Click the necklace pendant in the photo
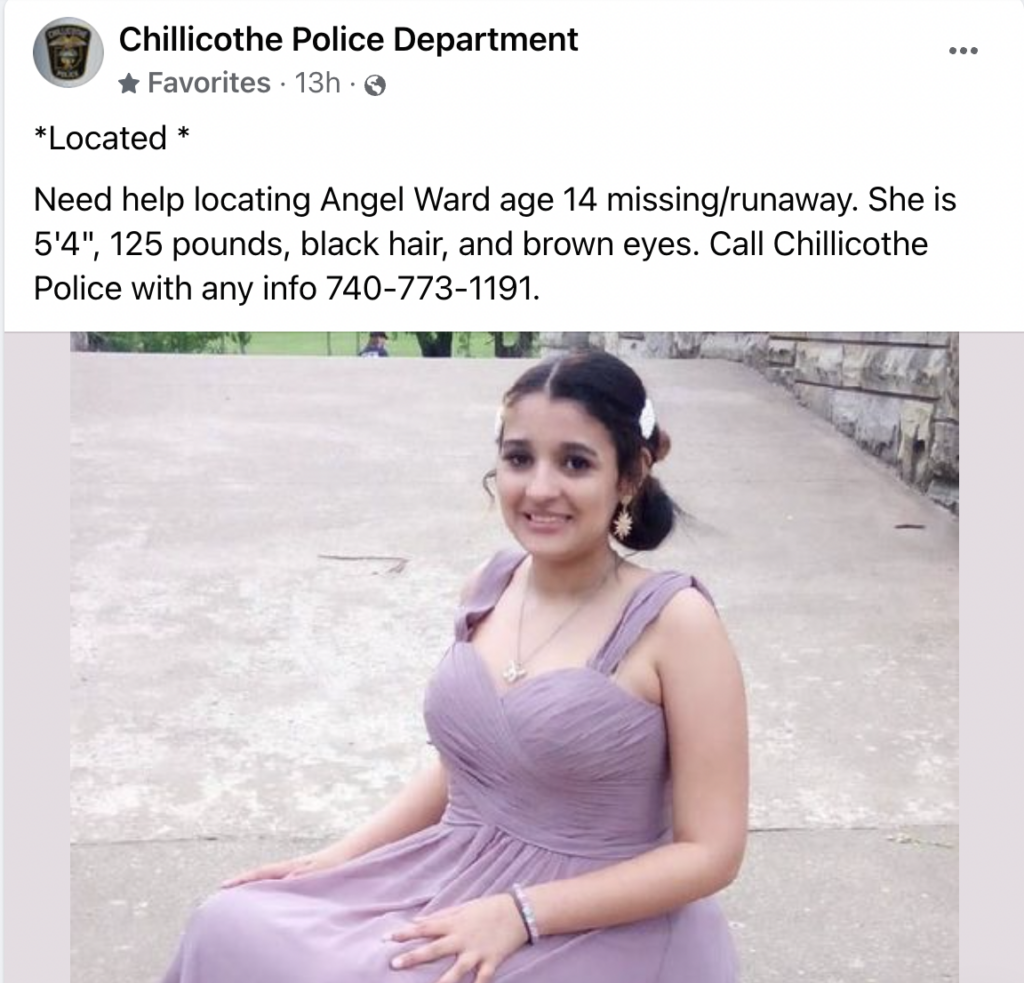The width and height of the screenshot is (1024, 983). [x=513, y=671]
